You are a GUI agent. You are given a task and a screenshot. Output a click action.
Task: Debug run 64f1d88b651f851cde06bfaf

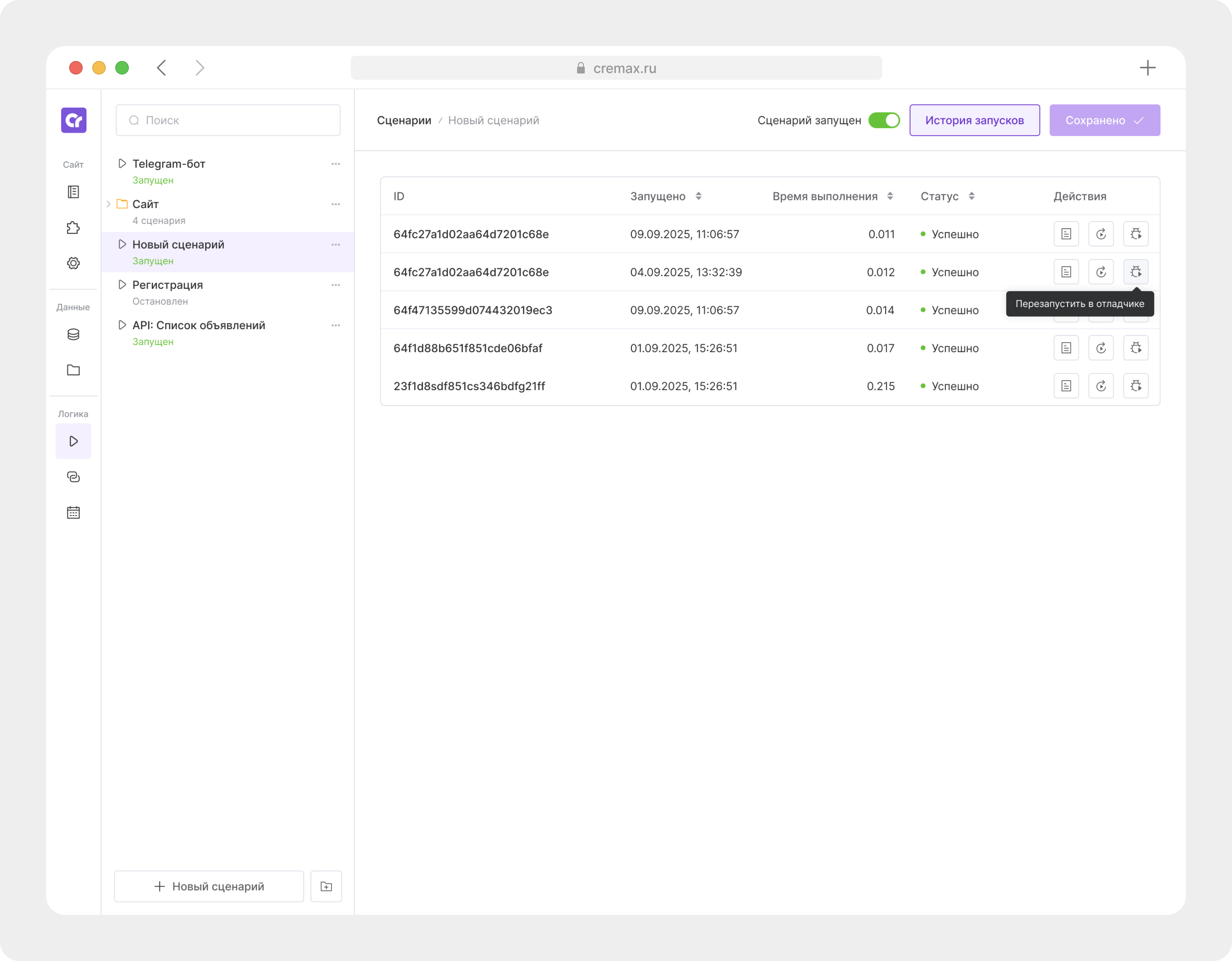pos(1135,348)
